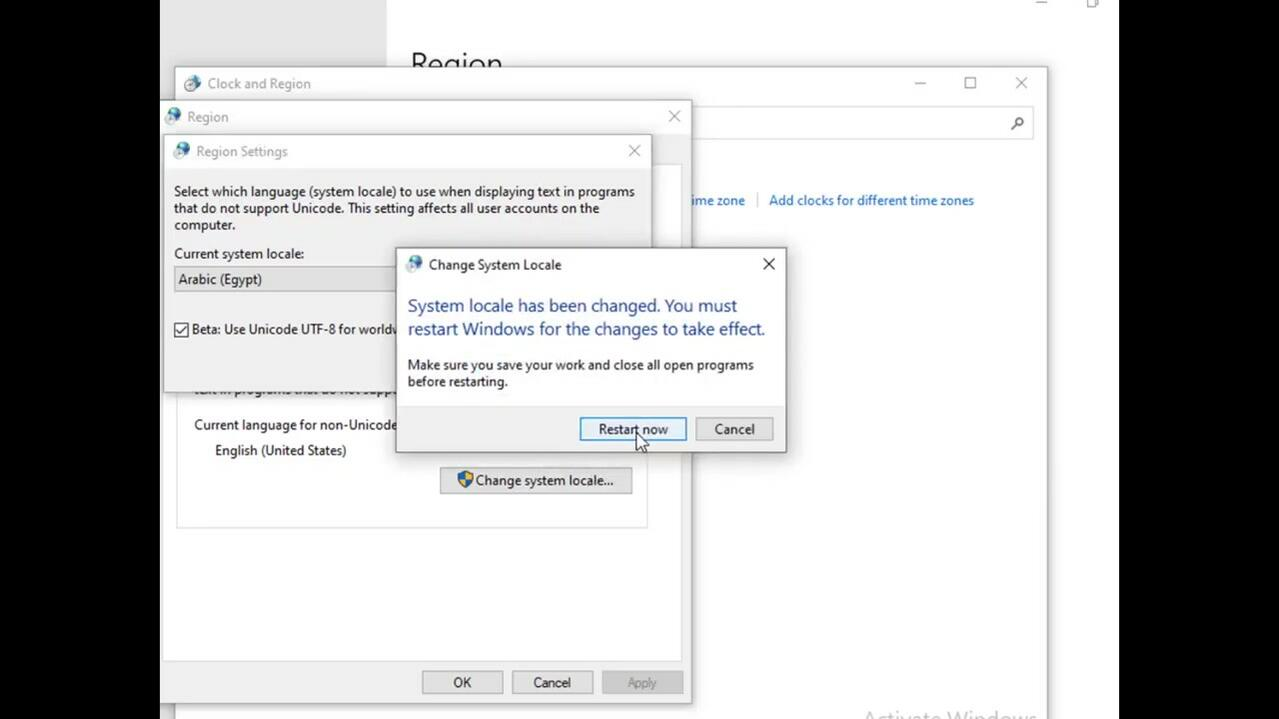
Task: Click the Apply button in Region dialog
Action: (642, 682)
